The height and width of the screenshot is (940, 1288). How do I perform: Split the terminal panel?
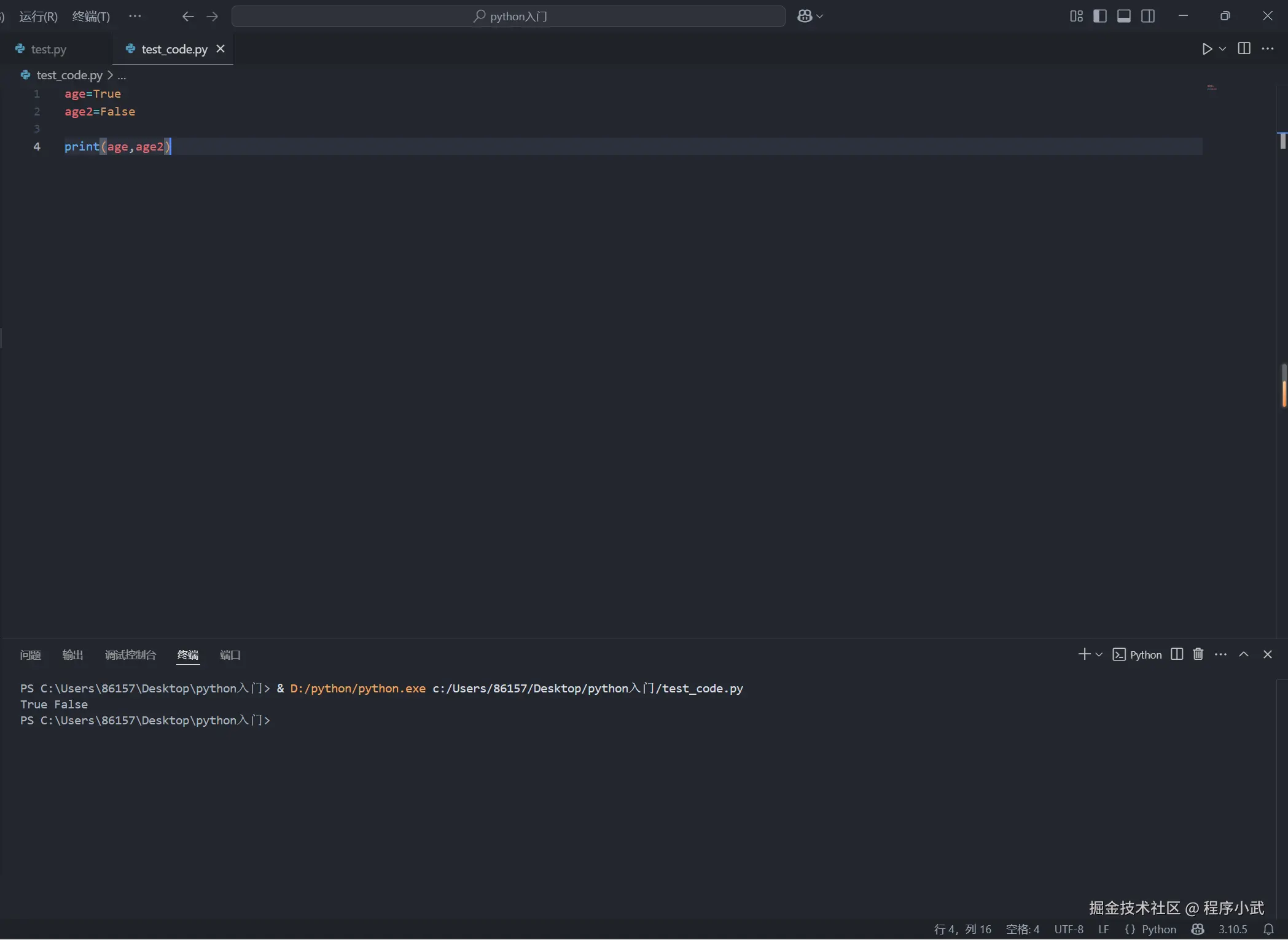click(x=1176, y=654)
